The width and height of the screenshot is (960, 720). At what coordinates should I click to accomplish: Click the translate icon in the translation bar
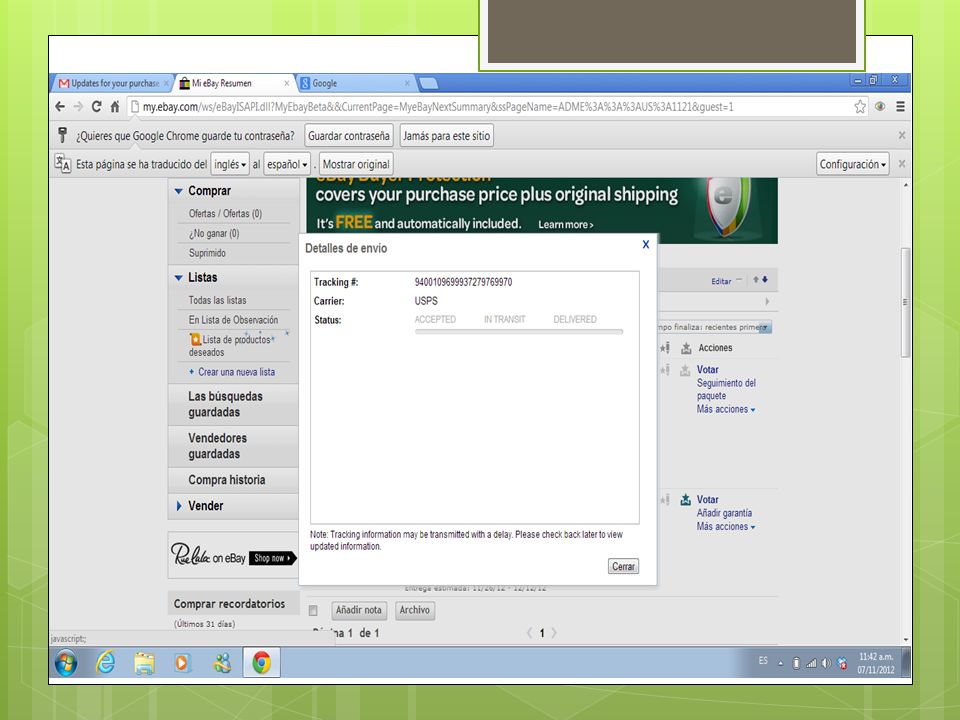point(62,163)
